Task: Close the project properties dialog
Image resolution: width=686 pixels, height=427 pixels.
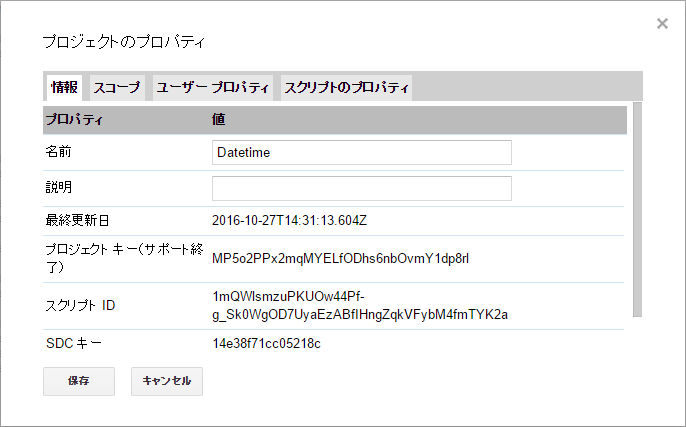Action: [662, 24]
